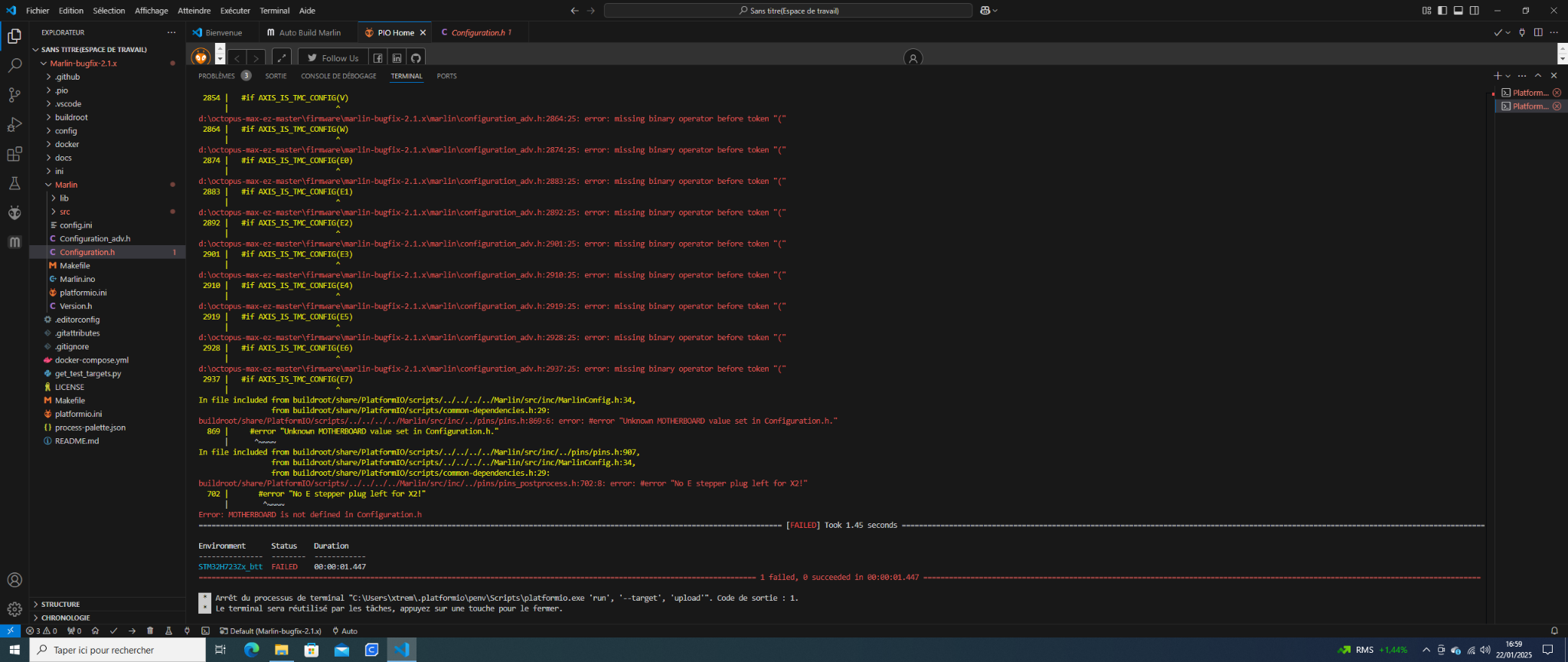
Task: Open the Extensions view
Action: (15, 154)
